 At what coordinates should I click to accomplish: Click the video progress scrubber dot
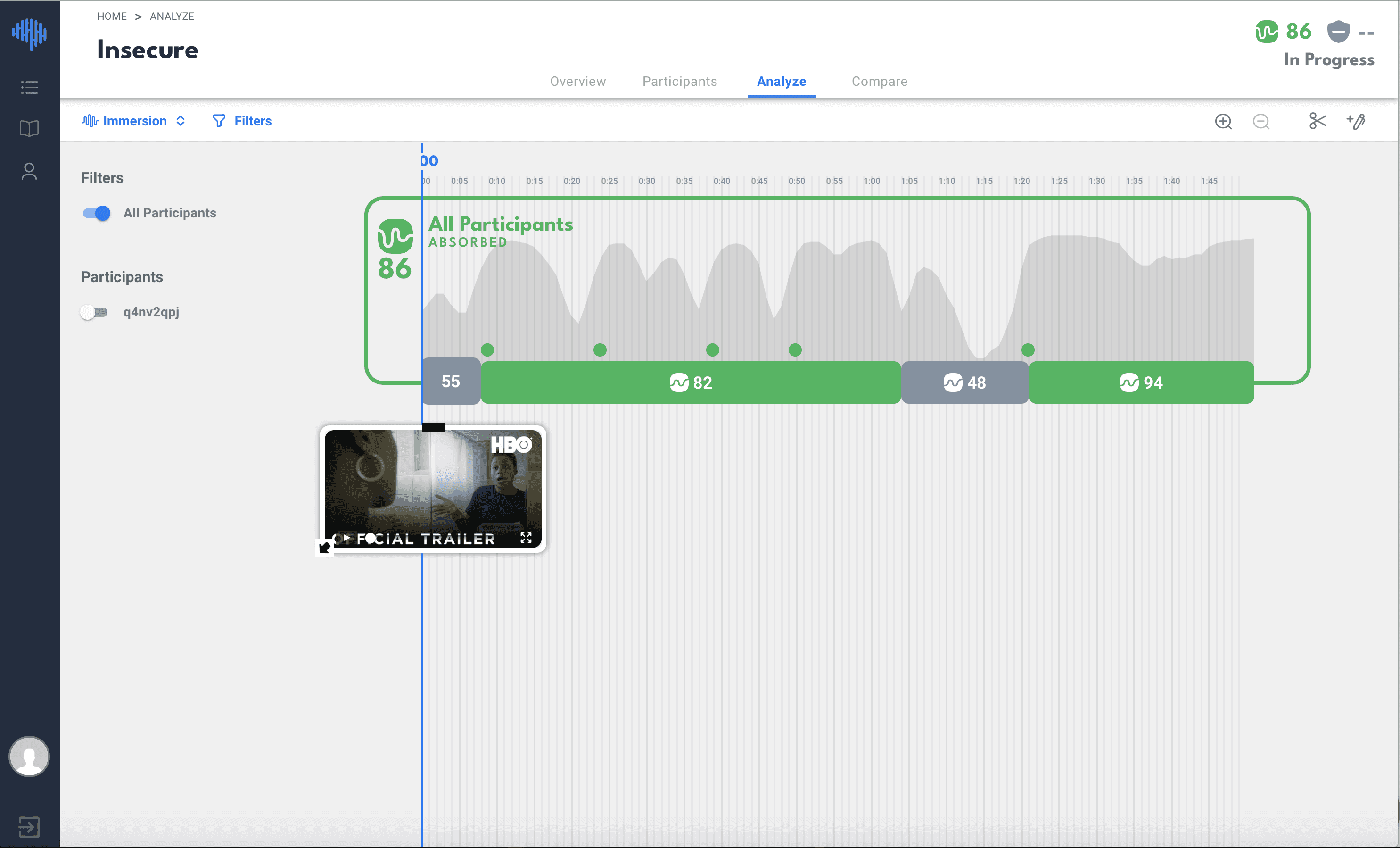(371, 537)
